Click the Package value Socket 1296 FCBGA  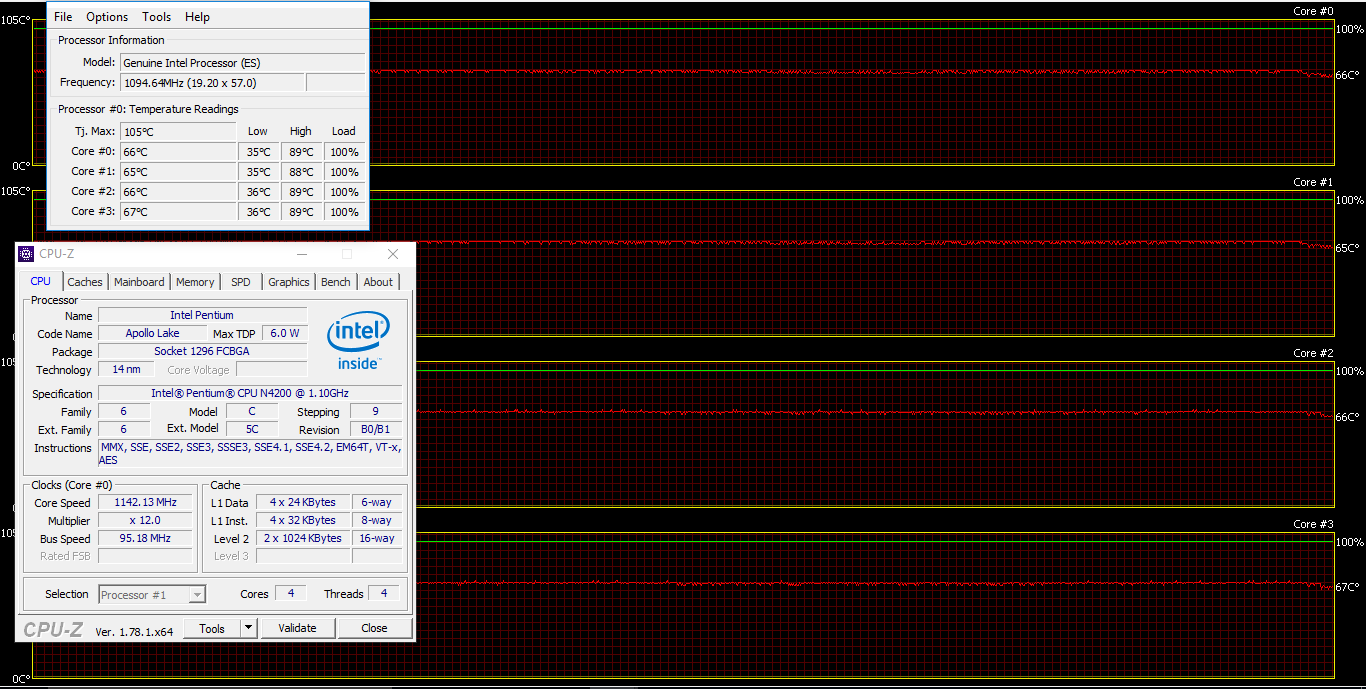(x=202, y=352)
